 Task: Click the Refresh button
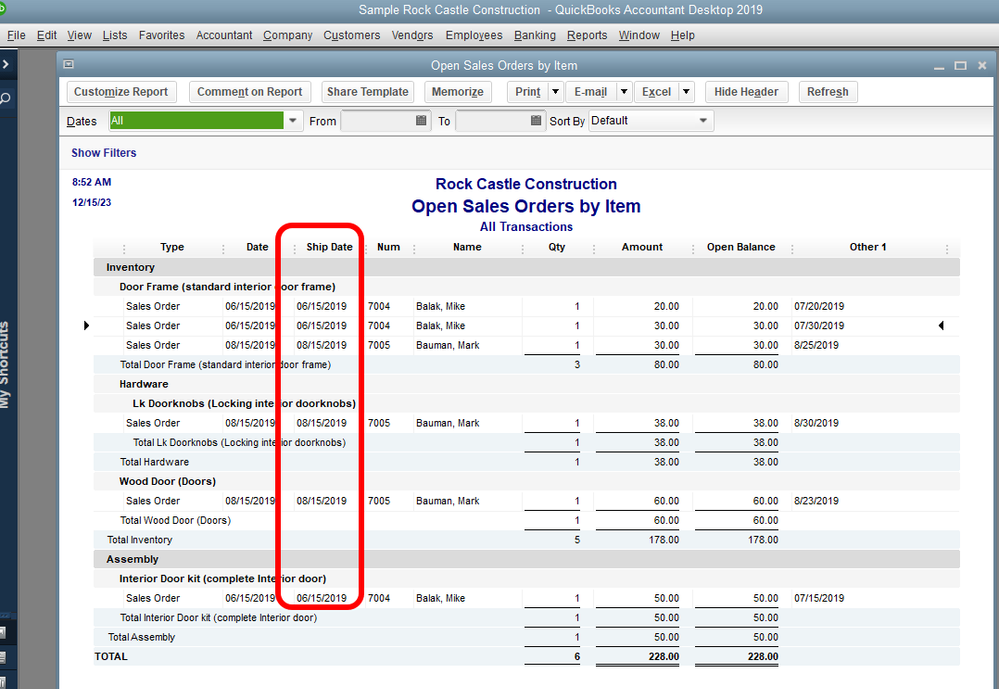point(828,92)
